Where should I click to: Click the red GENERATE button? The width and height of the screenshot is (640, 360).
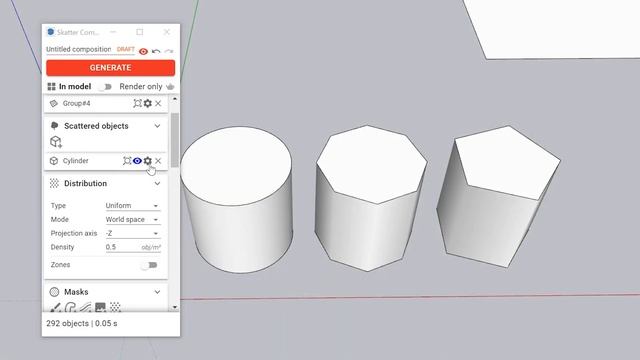[x=110, y=68]
